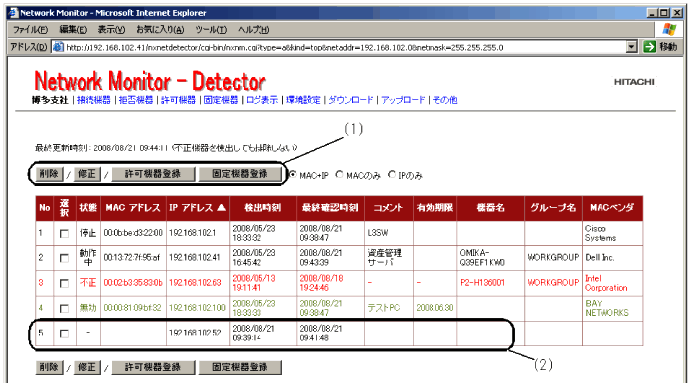This screenshot has width=688, height=386.
Task: Open the ファイル(F) menu
Action: click(30, 30)
